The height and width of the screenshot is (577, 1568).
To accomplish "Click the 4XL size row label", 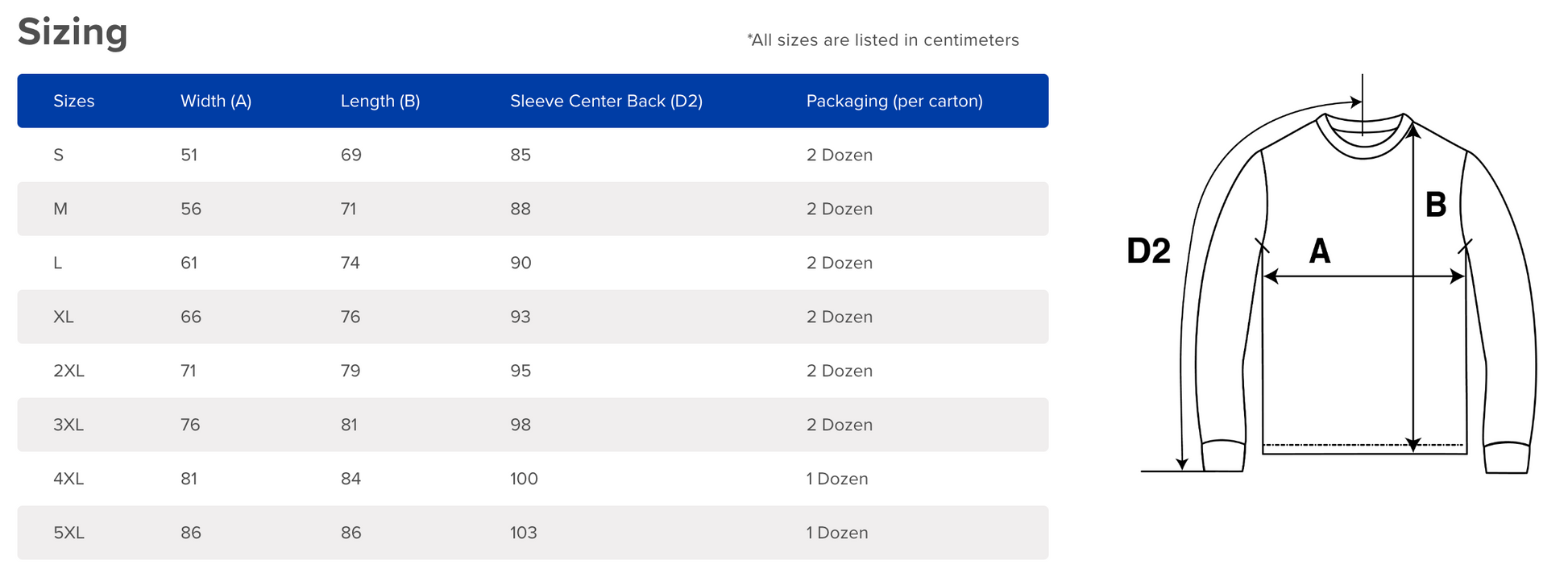I will 68,479.
